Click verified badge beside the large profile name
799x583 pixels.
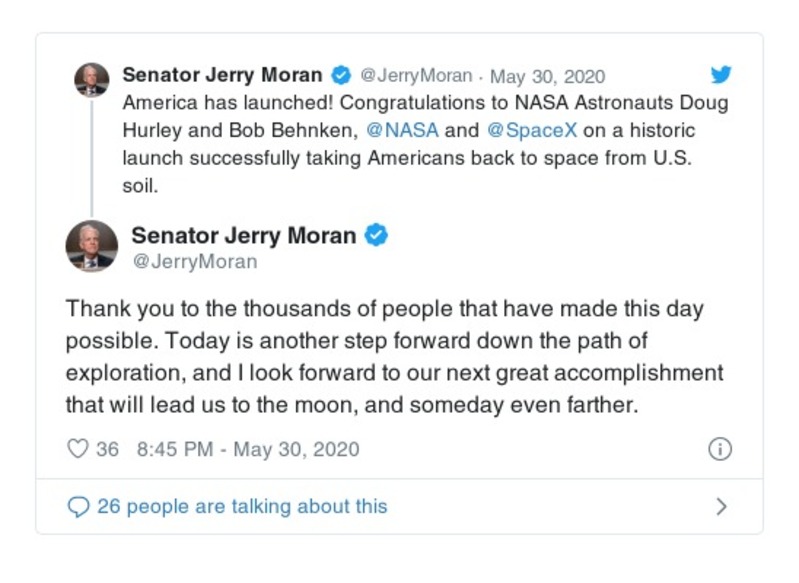pyautogui.click(x=377, y=236)
